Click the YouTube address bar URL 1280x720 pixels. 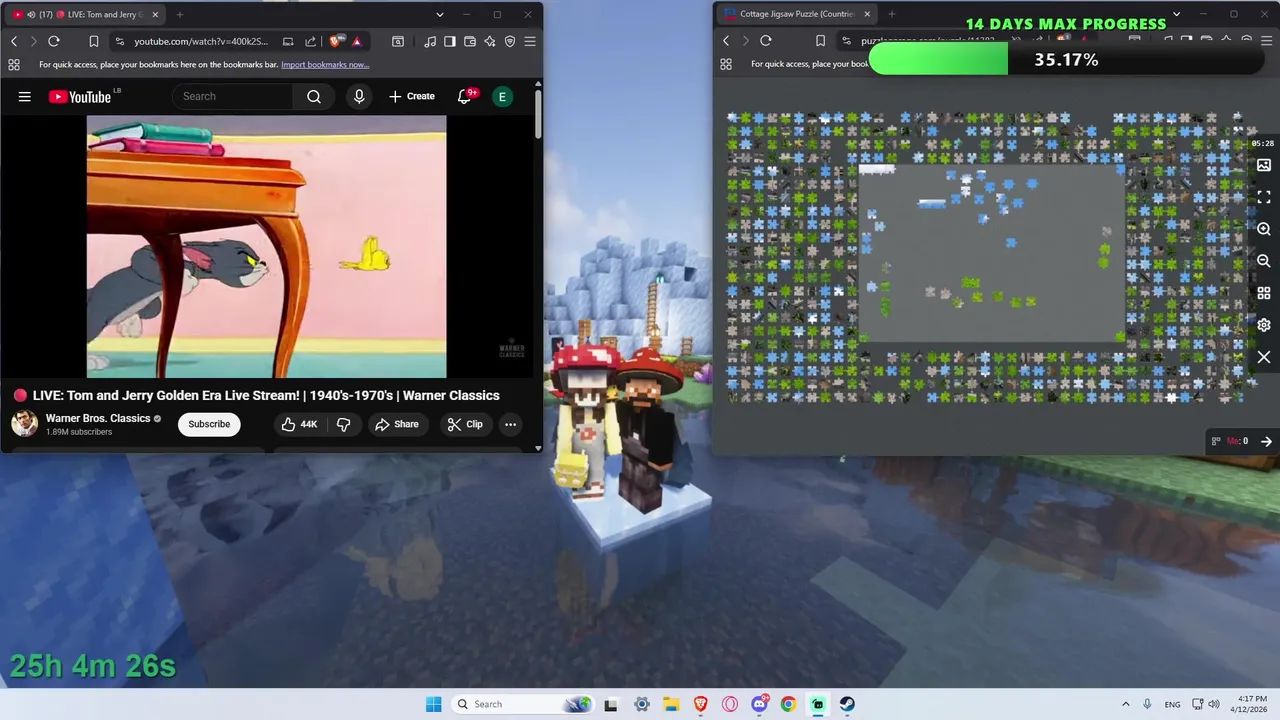(x=201, y=41)
